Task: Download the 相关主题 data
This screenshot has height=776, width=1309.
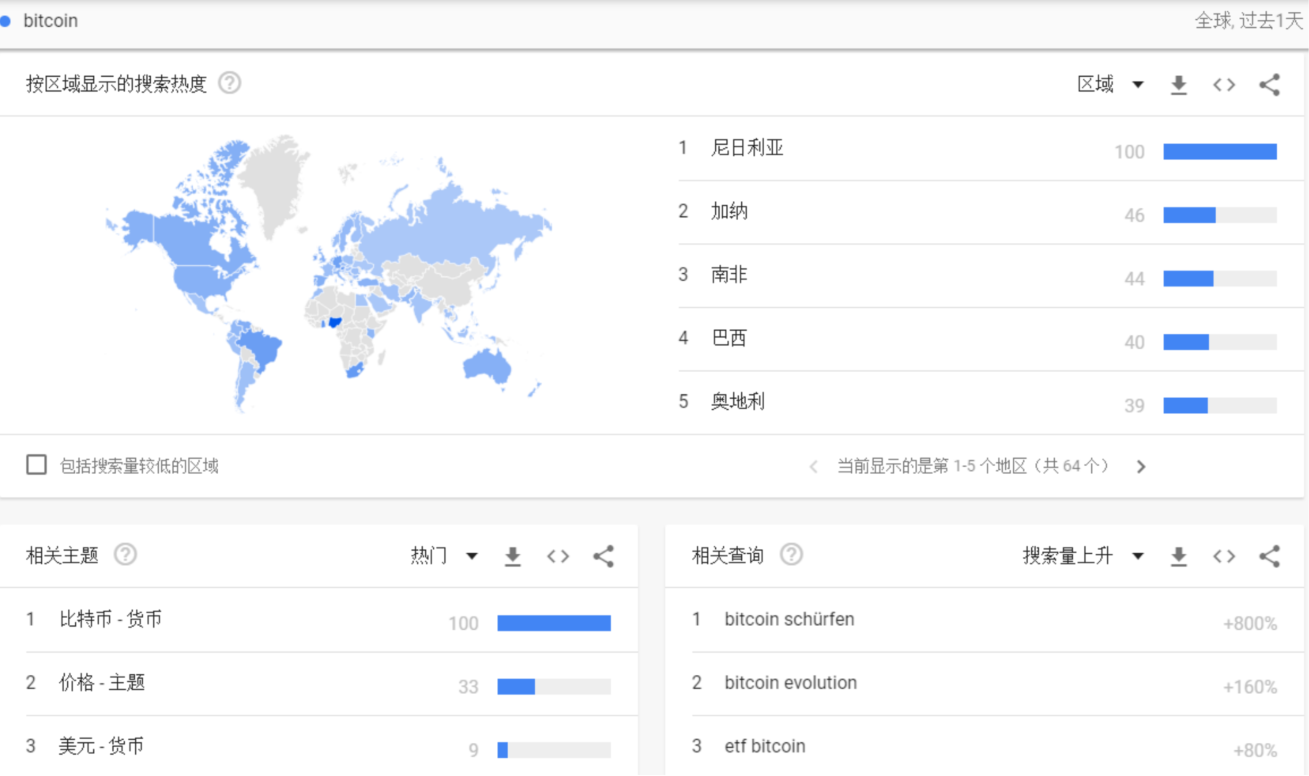Action: click(513, 557)
